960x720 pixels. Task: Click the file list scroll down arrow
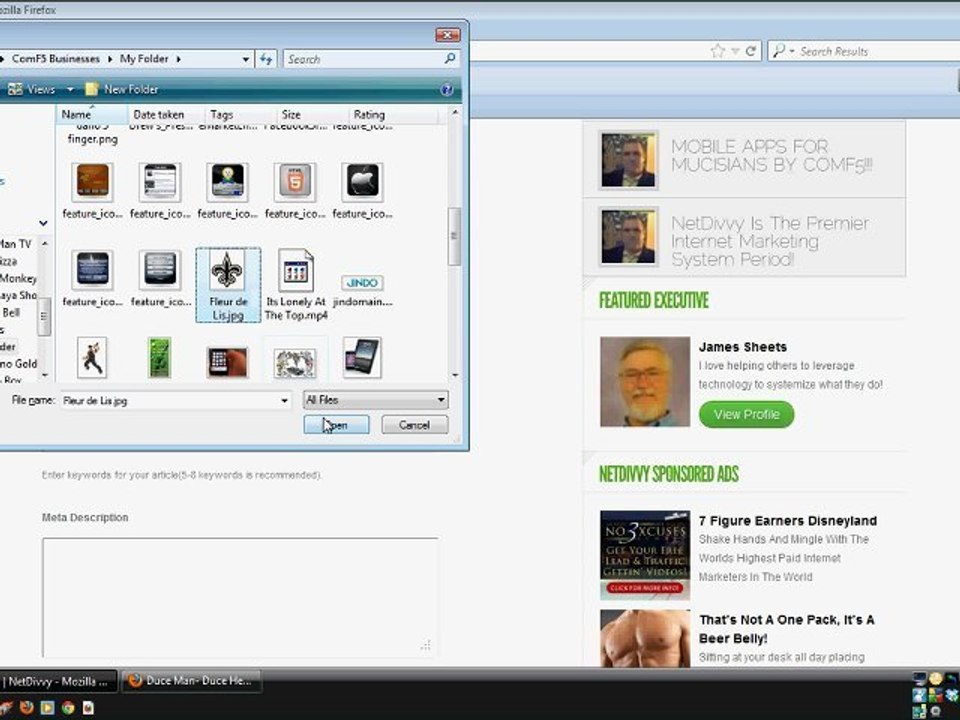click(454, 375)
